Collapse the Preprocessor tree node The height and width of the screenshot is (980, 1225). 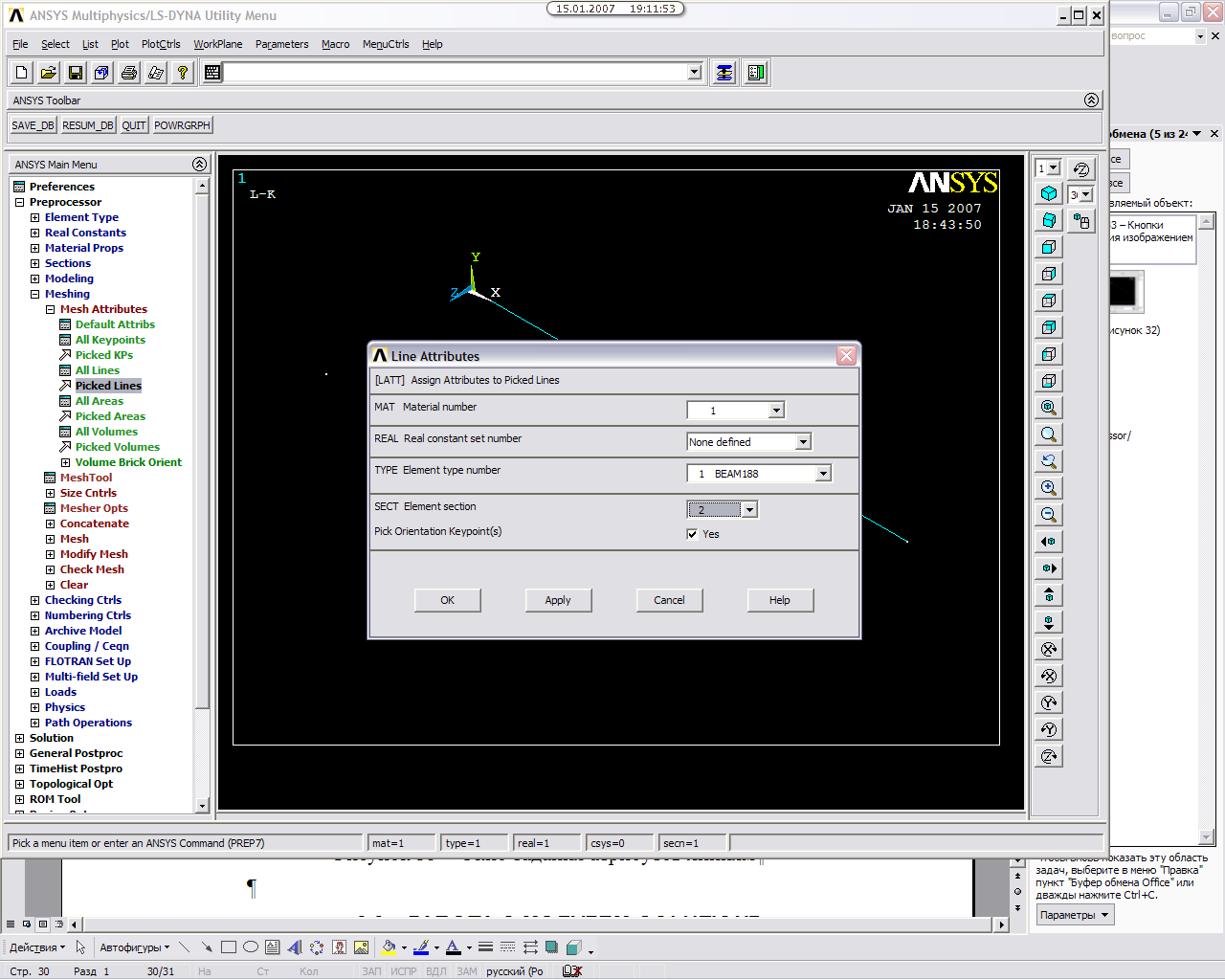(19, 202)
